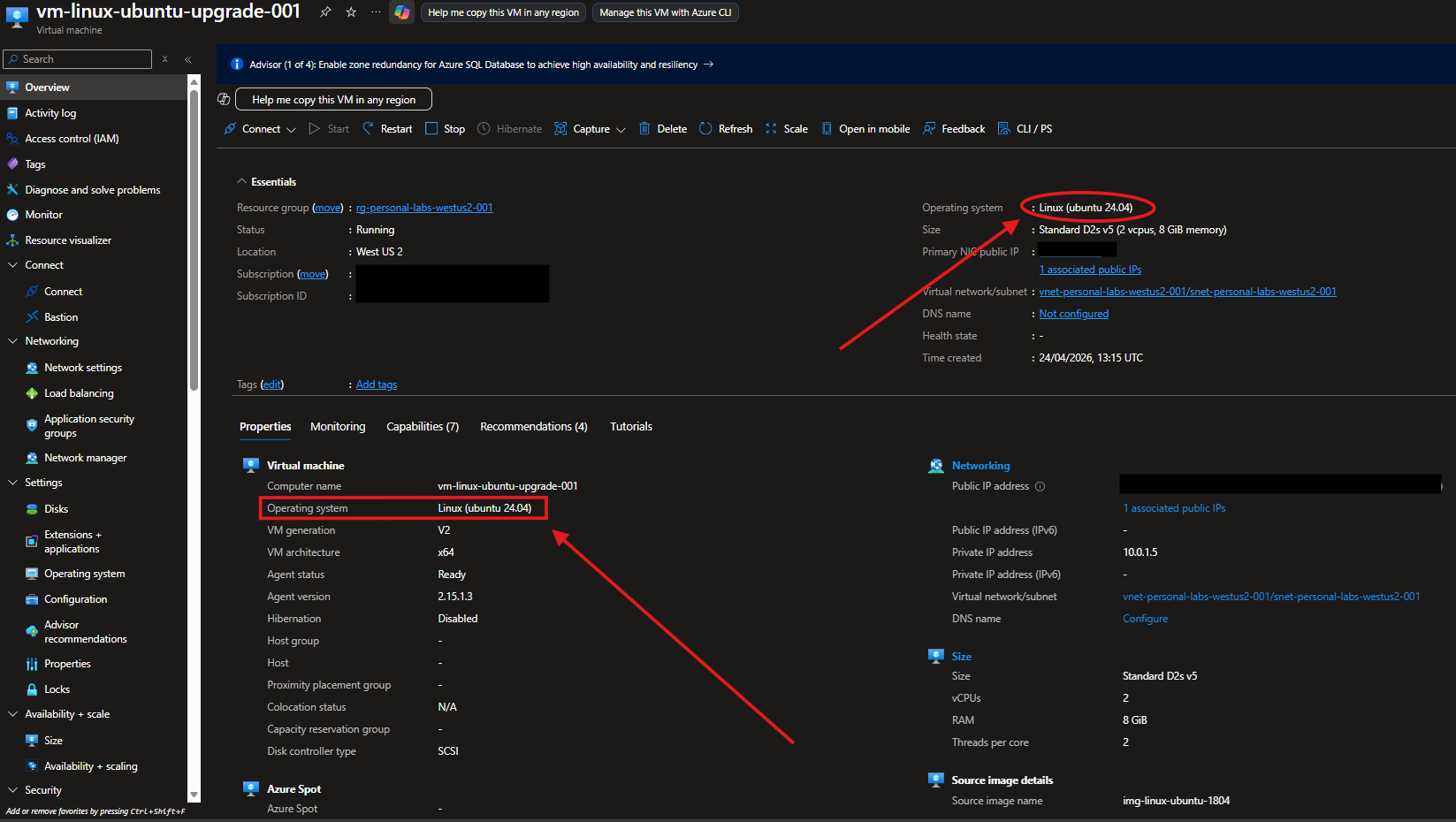Open the Recommendations (4) tab
Viewport: 1456px width, 822px height.
(533, 427)
